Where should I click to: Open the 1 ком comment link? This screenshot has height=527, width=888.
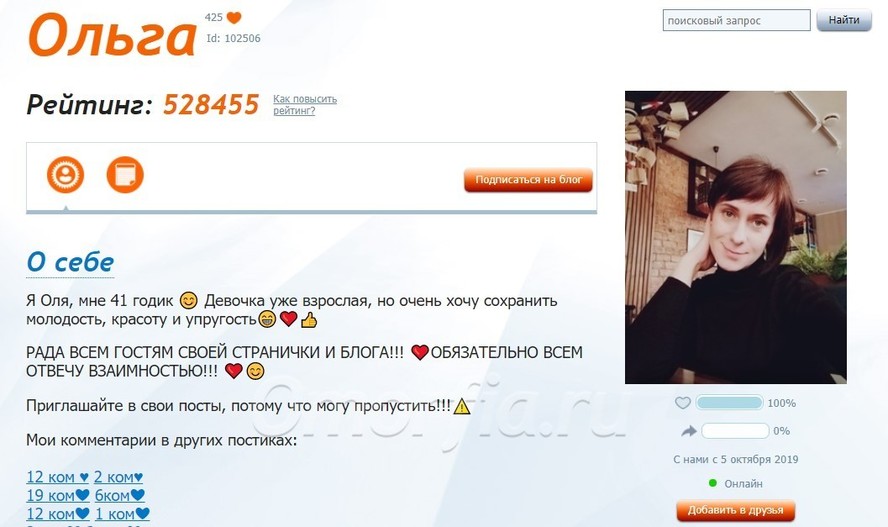(122, 514)
